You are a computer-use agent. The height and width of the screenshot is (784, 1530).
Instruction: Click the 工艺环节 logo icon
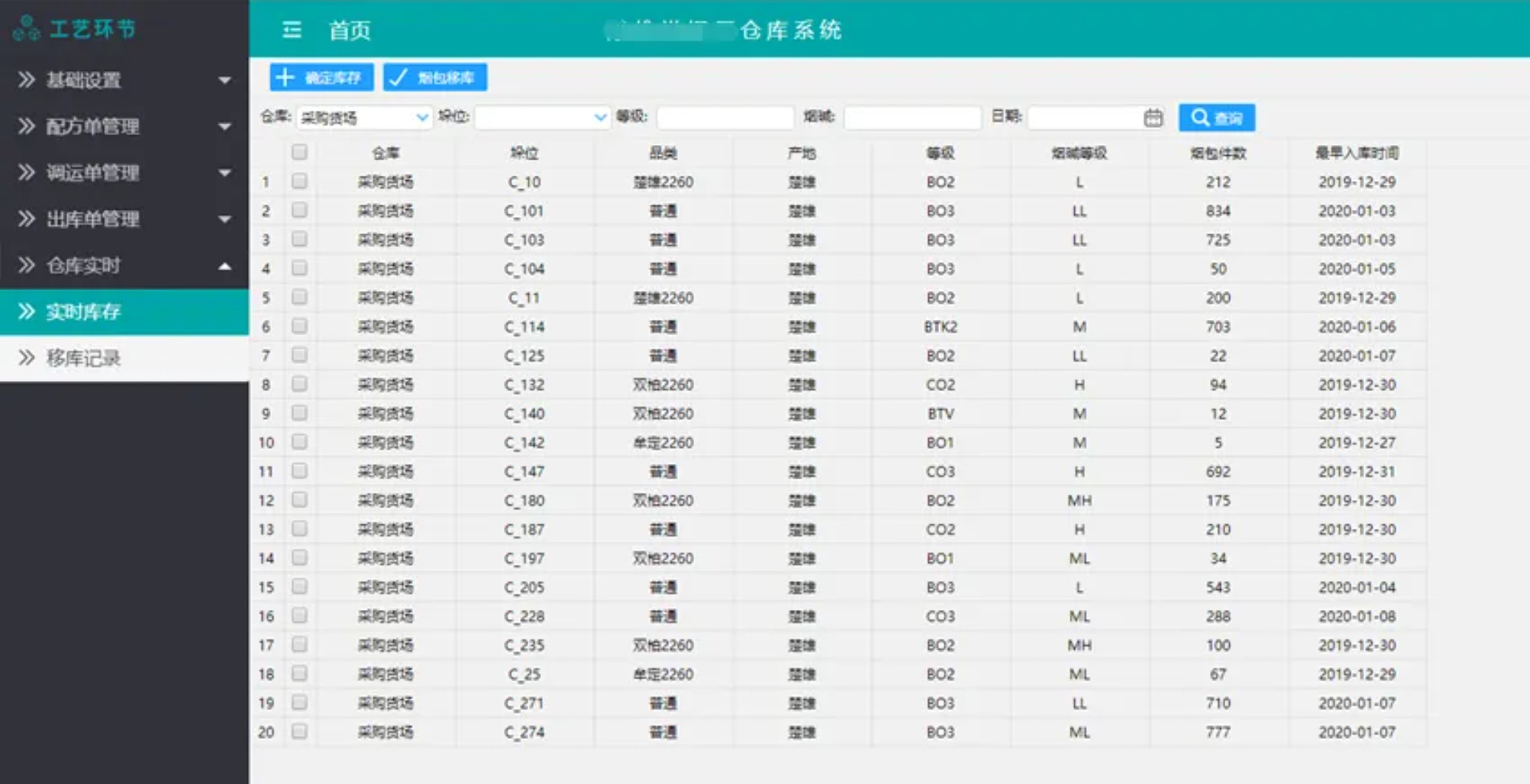[x=27, y=28]
